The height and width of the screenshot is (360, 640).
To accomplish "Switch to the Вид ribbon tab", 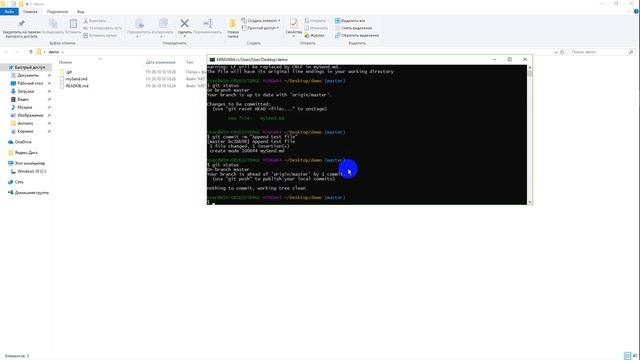I will (80, 12).
